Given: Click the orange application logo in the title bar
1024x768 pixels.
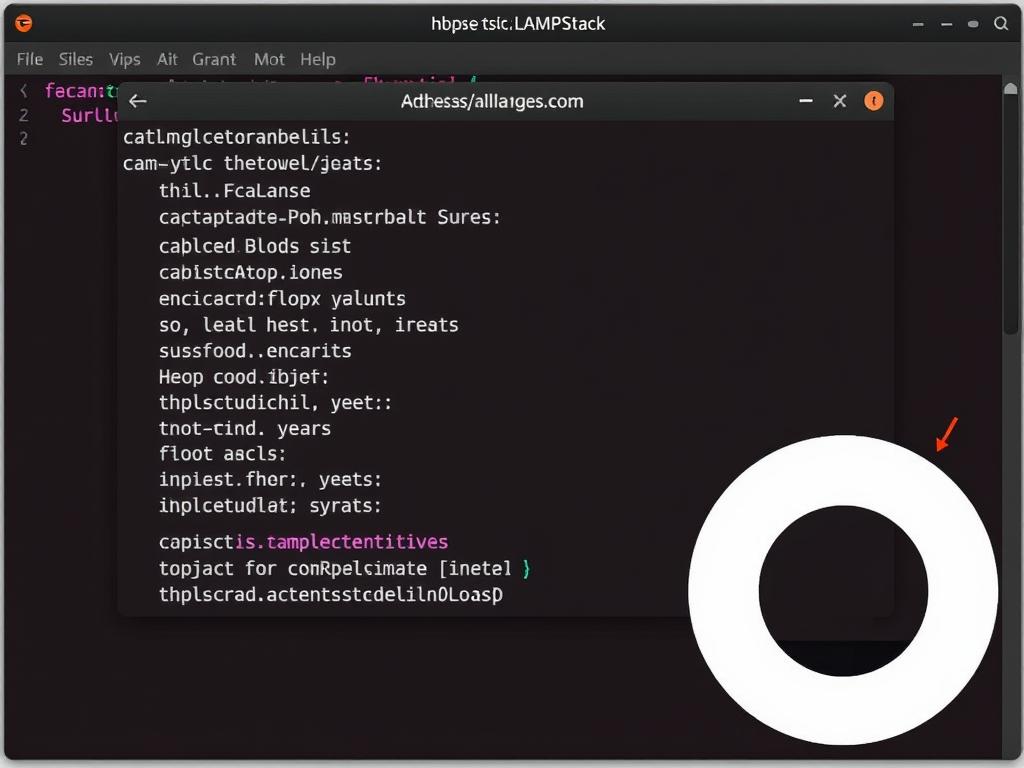Looking at the screenshot, I should pyautogui.click(x=22, y=23).
